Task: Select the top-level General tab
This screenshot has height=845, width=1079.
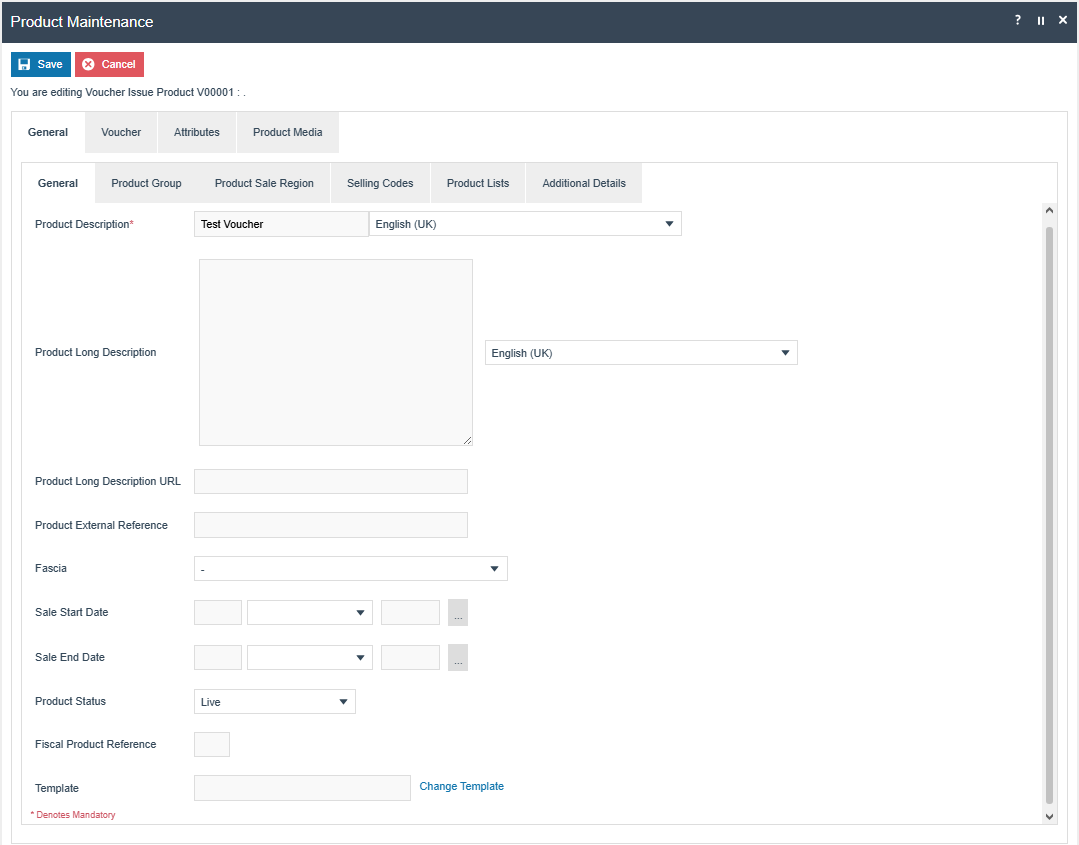Action: tap(47, 132)
